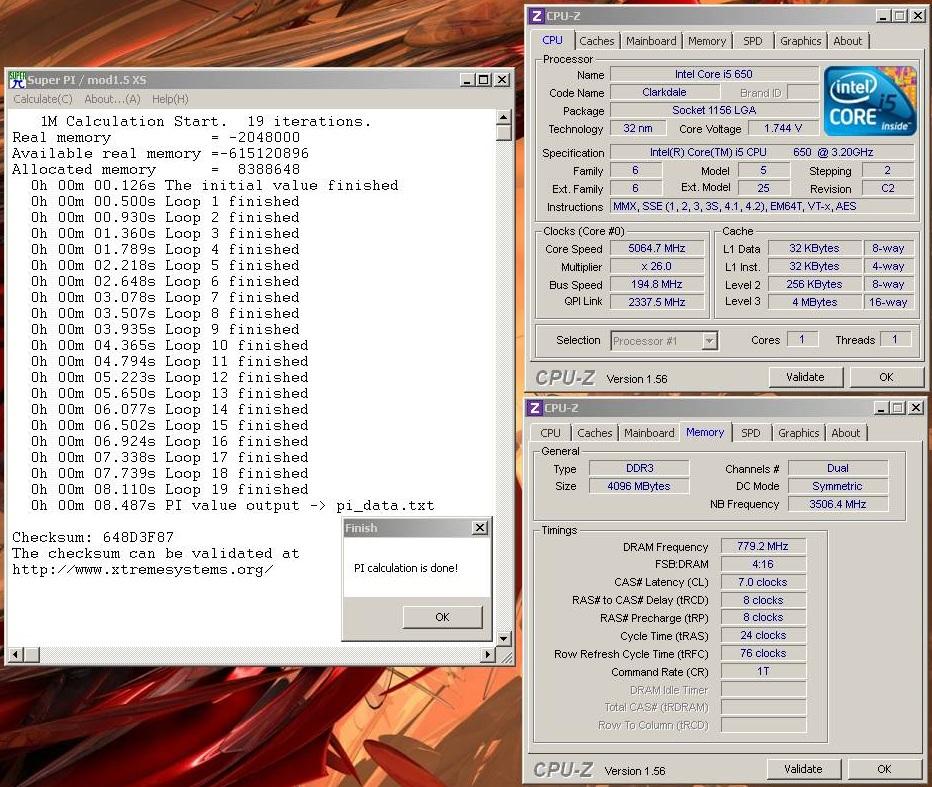Click the Revision value 'C2'

pyautogui.click(x=887, y=188)
